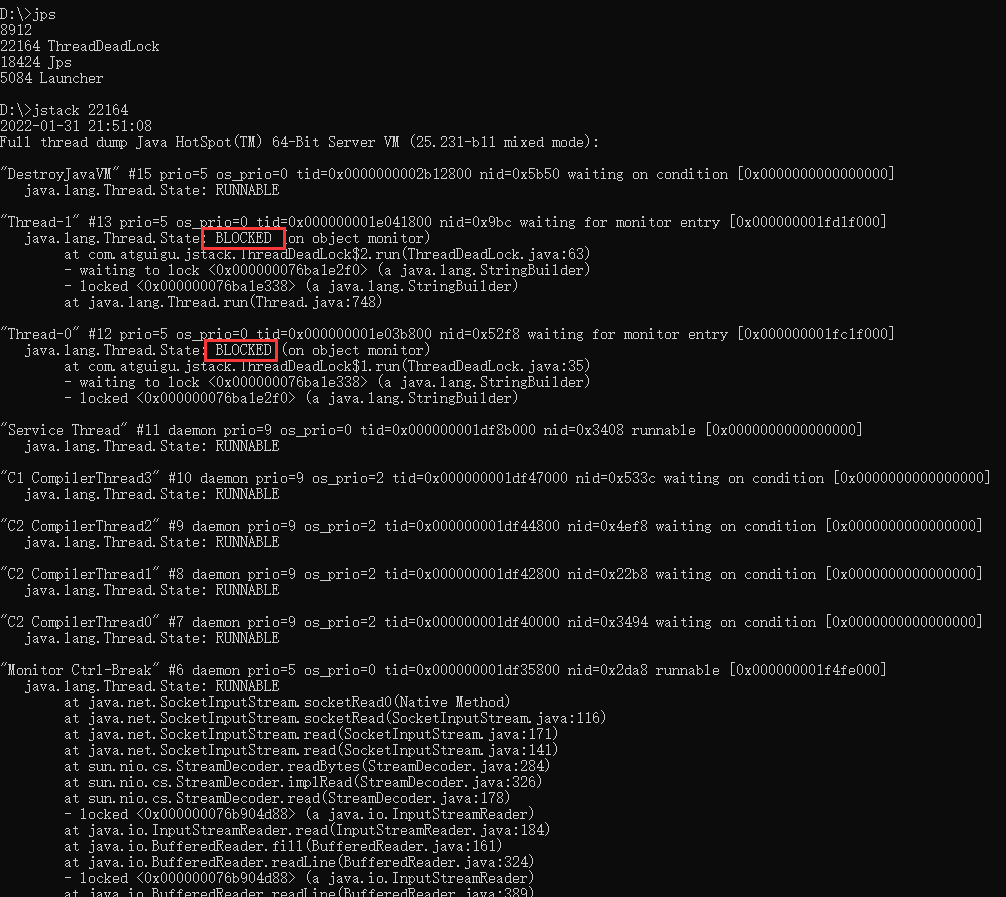
Task: Click ThreadDeadLock.java:63 stack frame
Action: pyautogui.click(x=327, y=254)
